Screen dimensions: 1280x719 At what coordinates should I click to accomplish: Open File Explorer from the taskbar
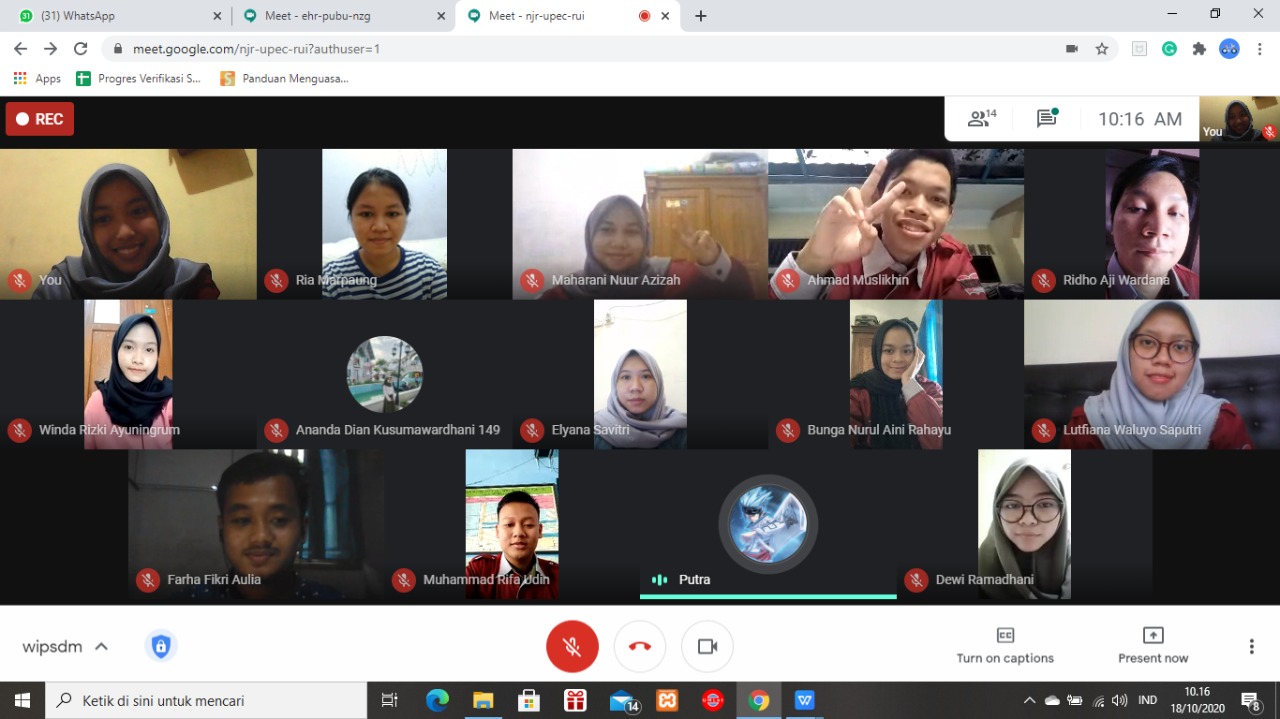click(483, 700)
